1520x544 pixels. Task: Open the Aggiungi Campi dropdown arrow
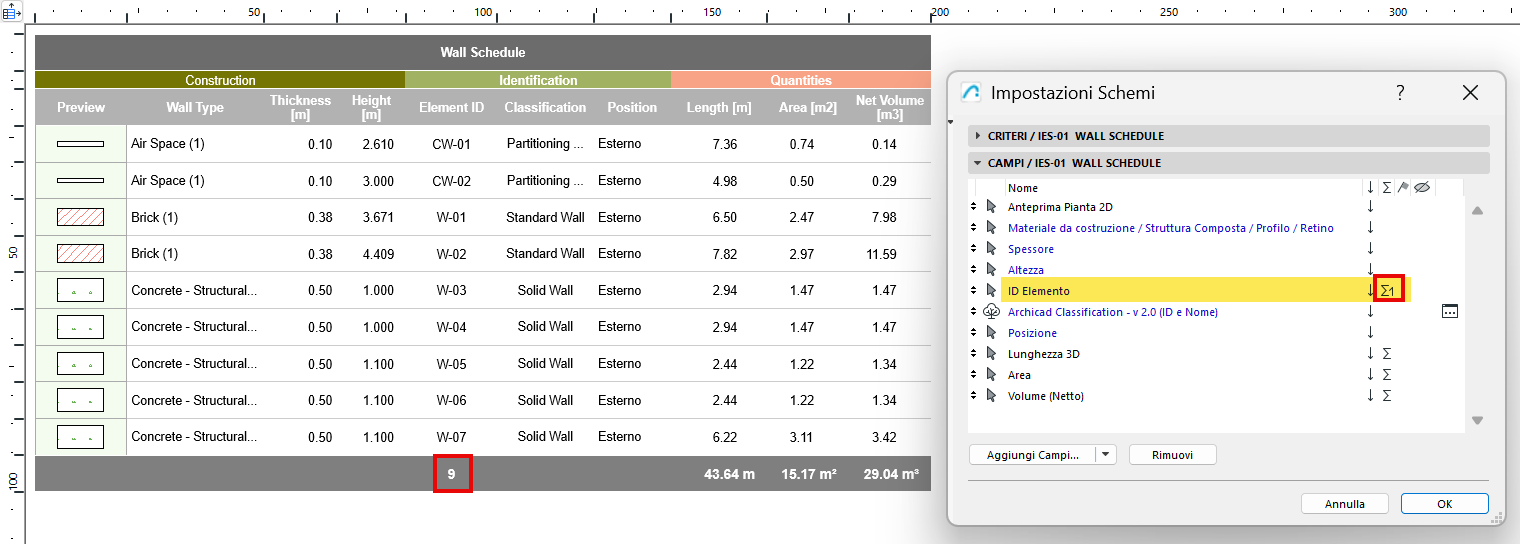click(x=1105, y=455)
